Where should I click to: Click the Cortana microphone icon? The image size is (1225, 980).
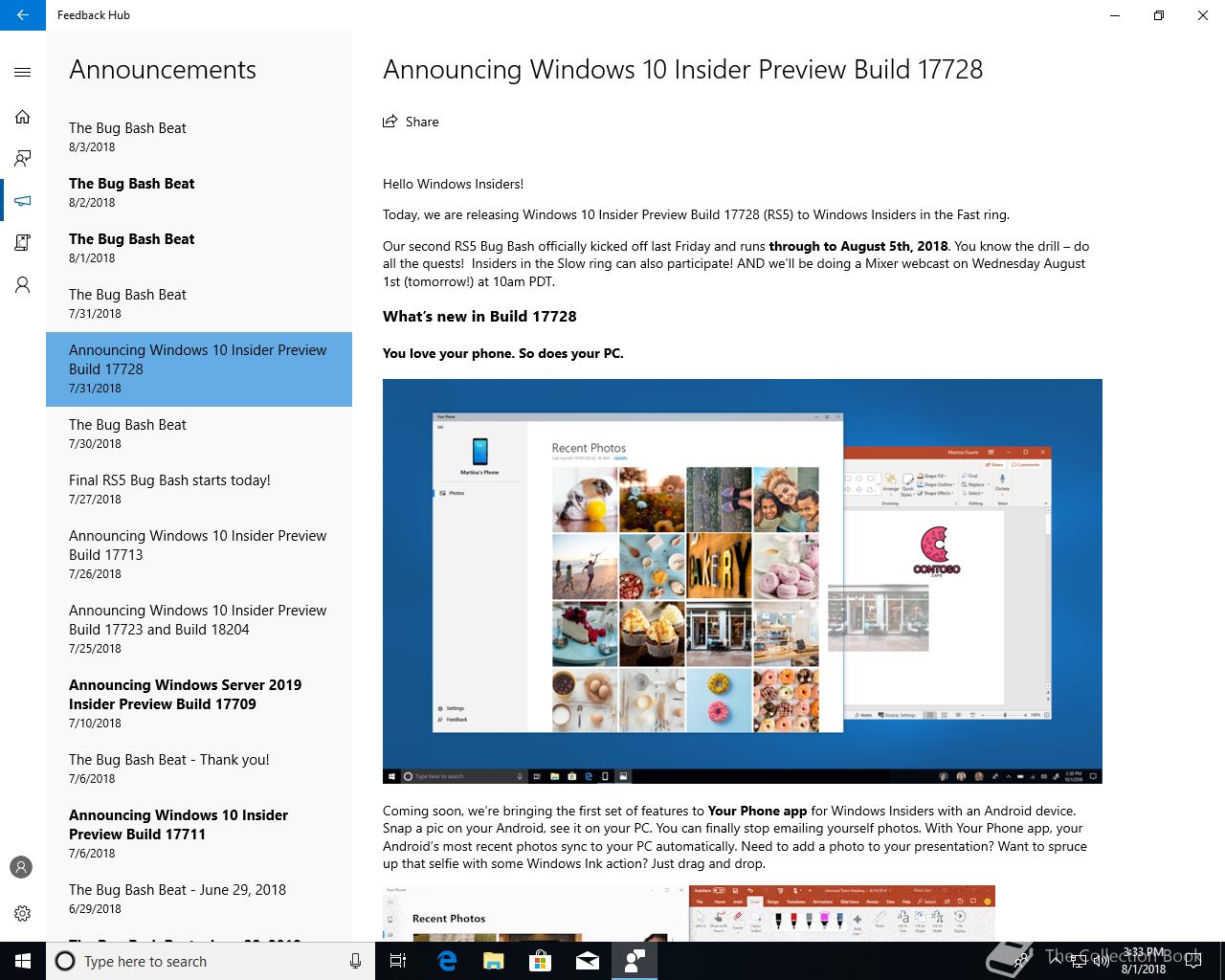point(355,961)
